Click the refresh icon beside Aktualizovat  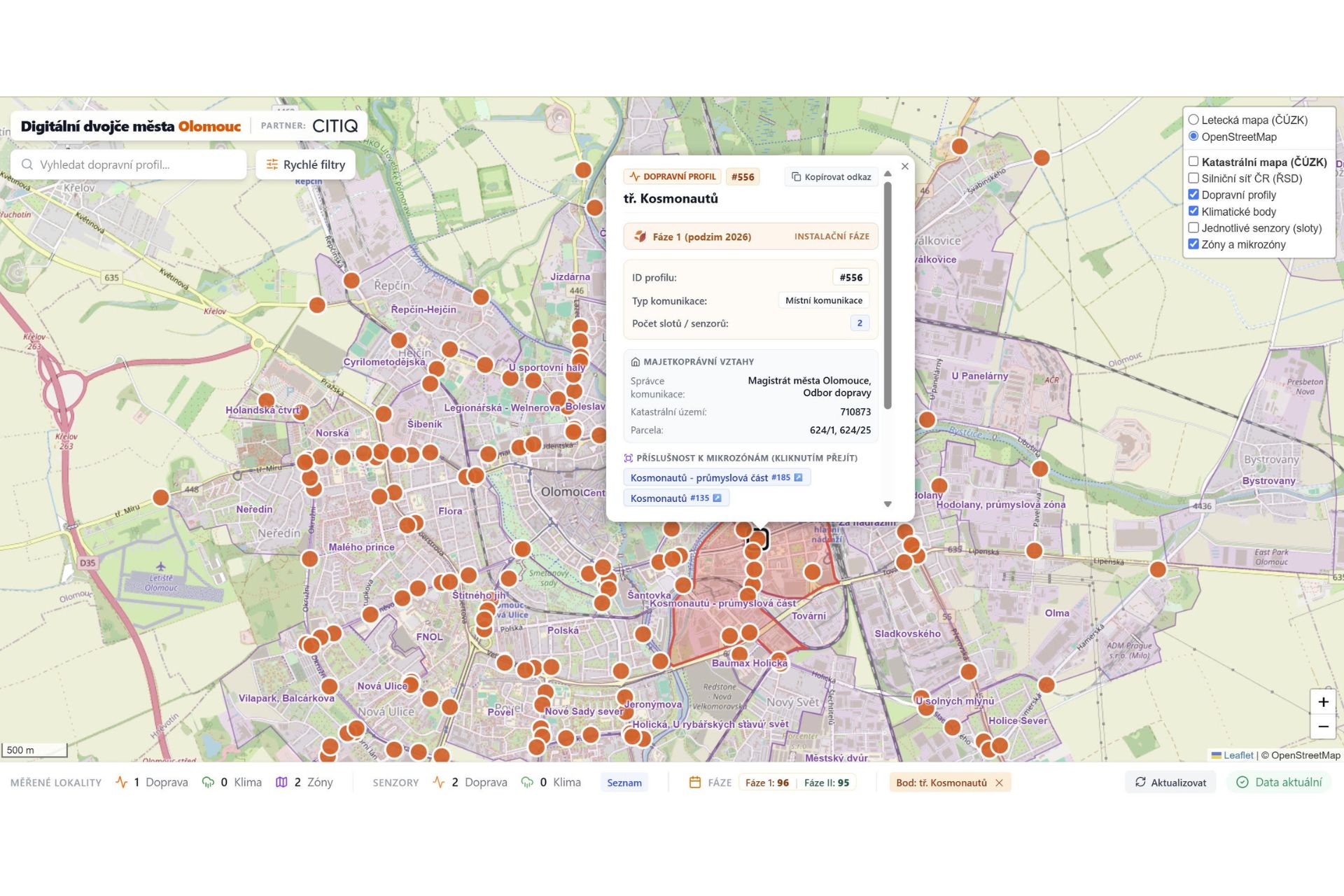1140,782
